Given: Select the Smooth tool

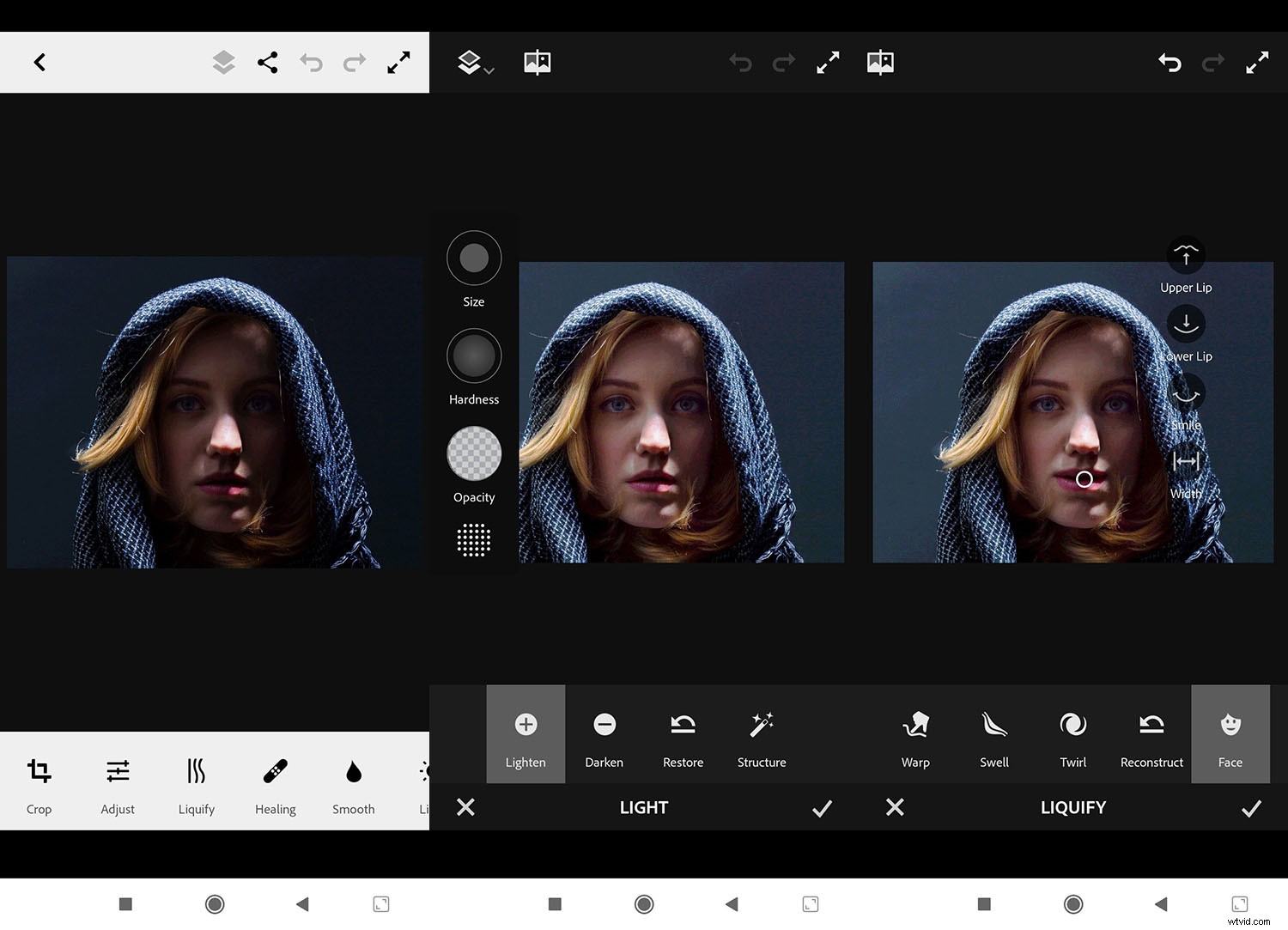Looking at the screenshot, I should (x=353, y=783).
